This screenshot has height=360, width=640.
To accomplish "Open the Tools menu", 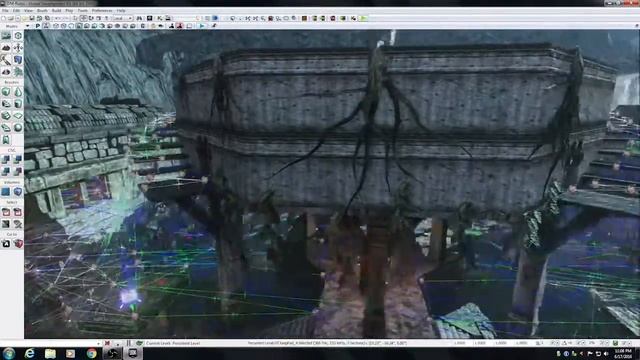I will coord(82,11).
